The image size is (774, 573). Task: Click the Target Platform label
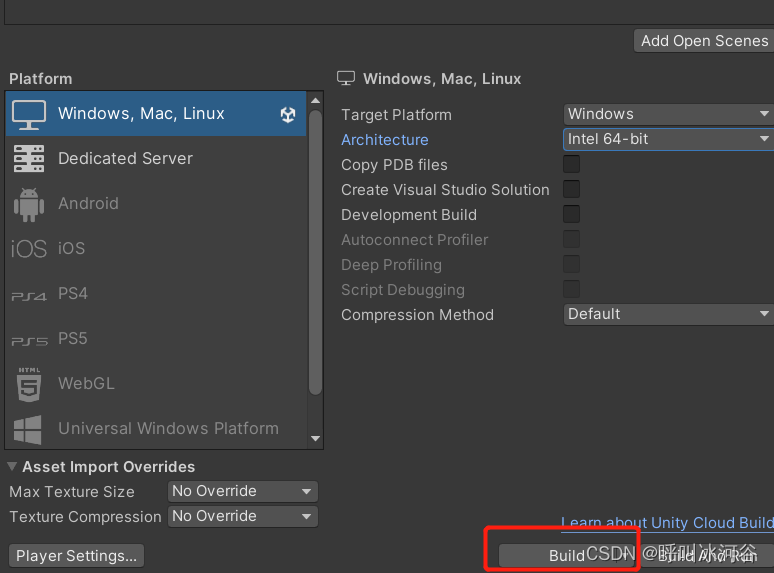(396, 115)
